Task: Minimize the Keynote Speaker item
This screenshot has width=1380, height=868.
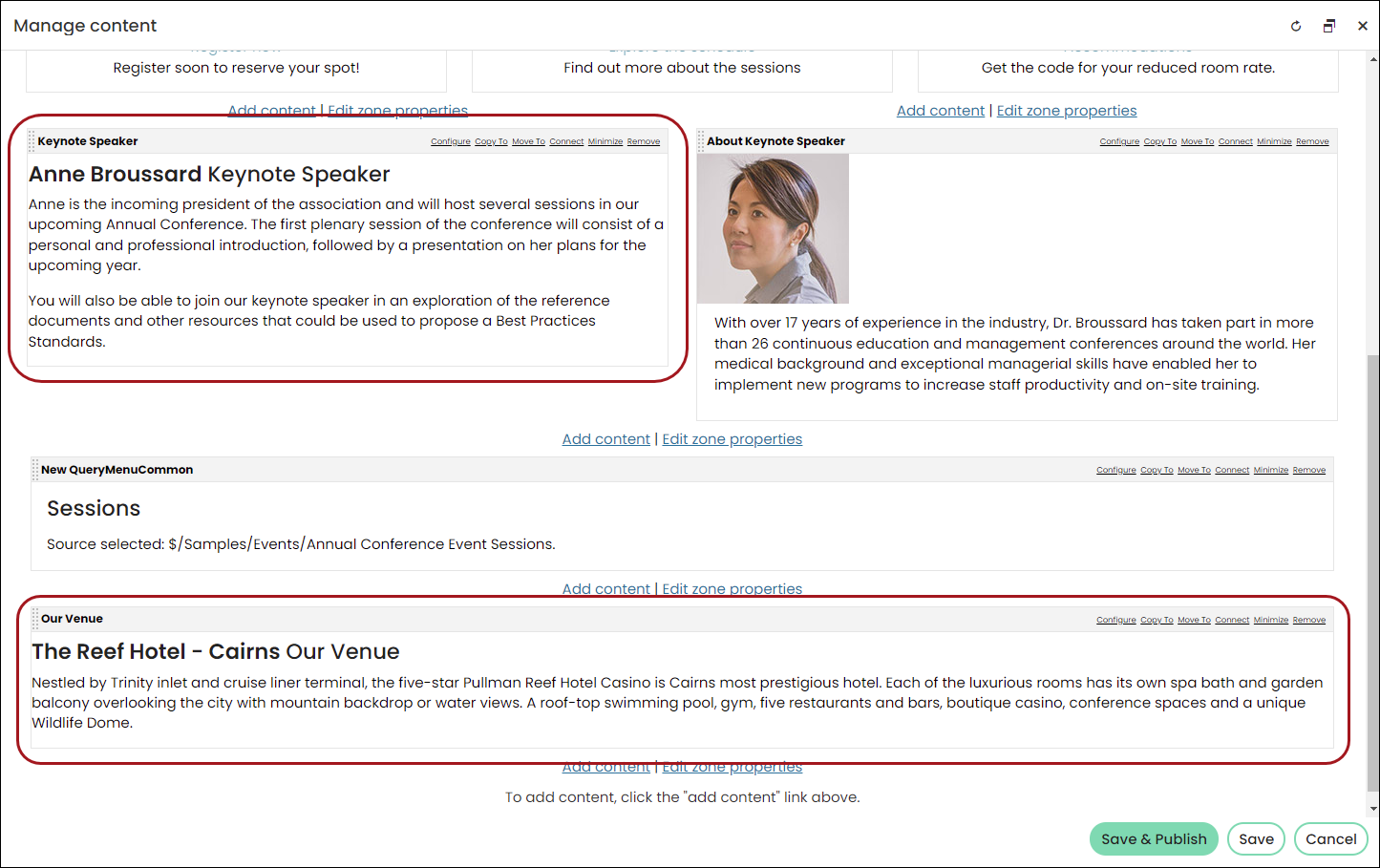Action: (605, 141)
